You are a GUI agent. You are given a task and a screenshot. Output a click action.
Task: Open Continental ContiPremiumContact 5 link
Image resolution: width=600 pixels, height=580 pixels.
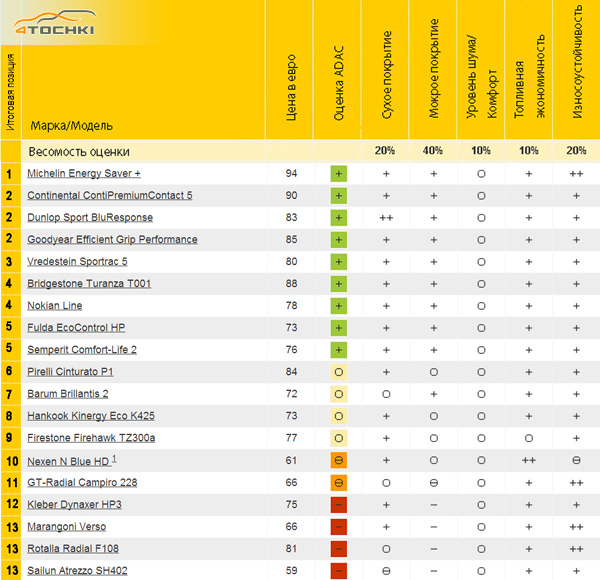click(110, 195)
